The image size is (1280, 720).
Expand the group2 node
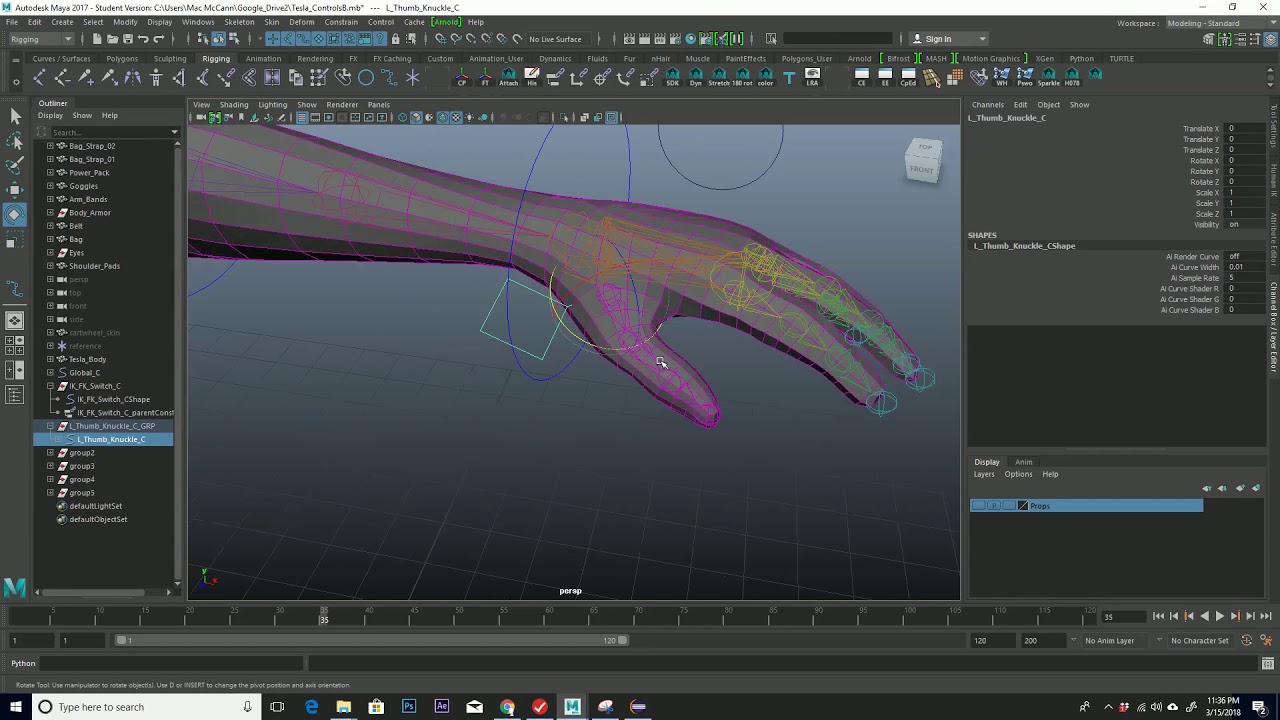click(50, 453)
